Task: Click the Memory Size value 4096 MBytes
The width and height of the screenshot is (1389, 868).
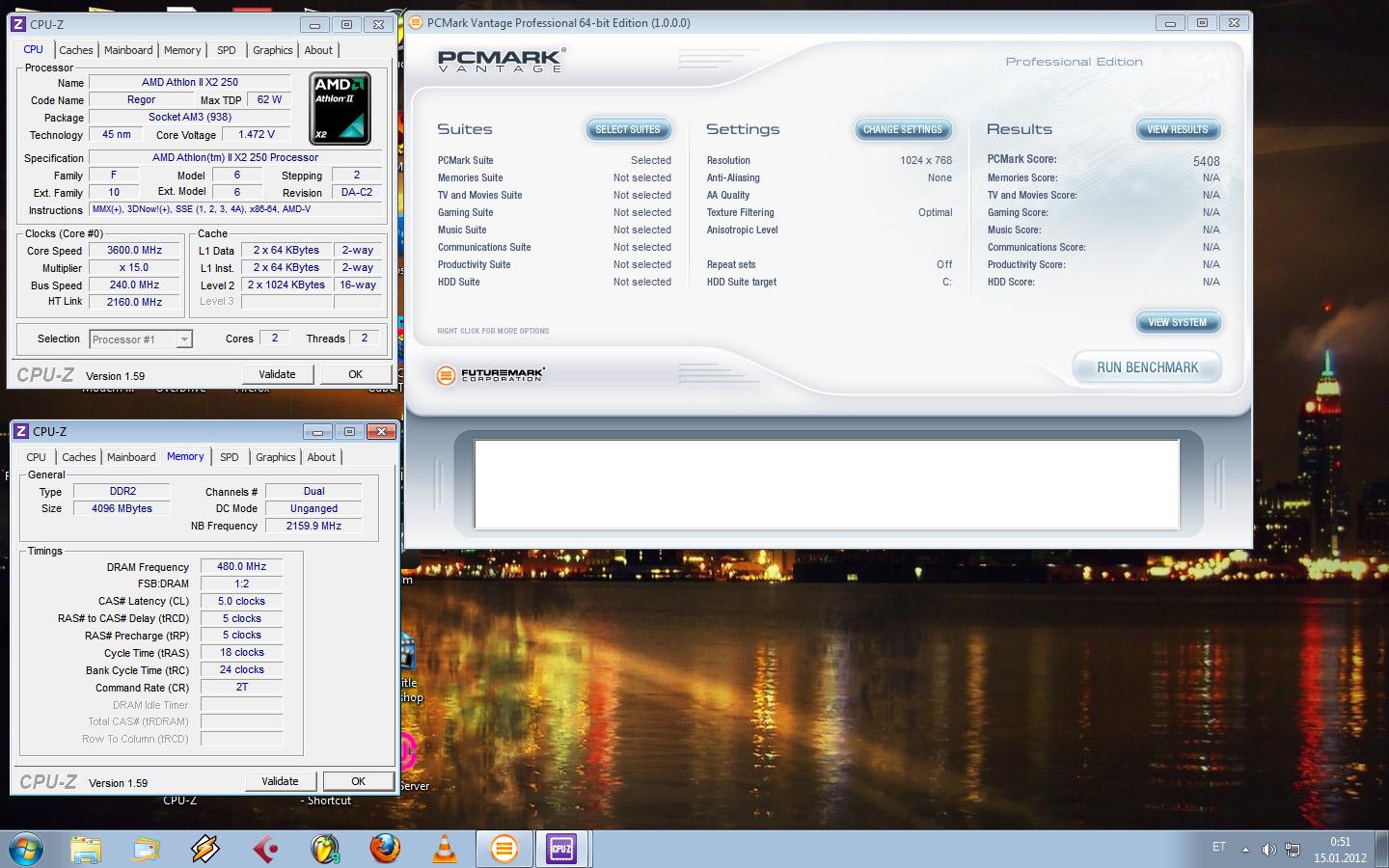Action: [123, 508]
